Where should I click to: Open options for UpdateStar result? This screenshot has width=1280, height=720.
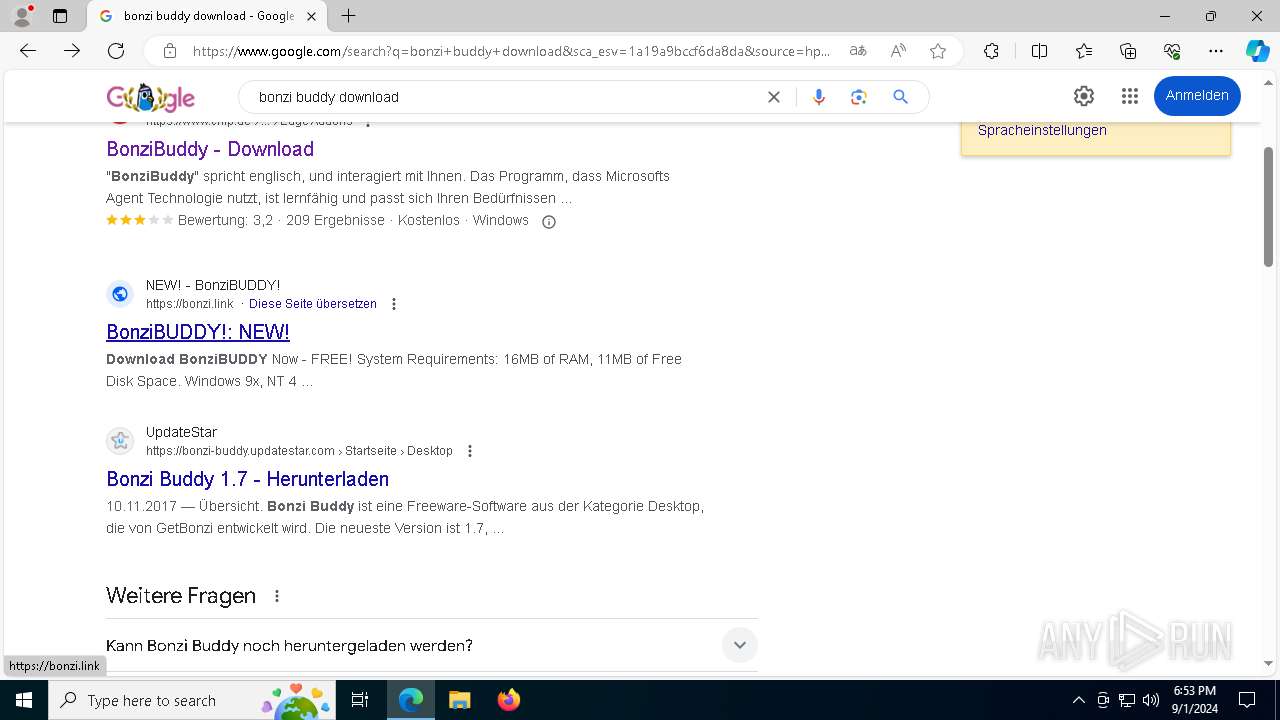coord(470,451)
